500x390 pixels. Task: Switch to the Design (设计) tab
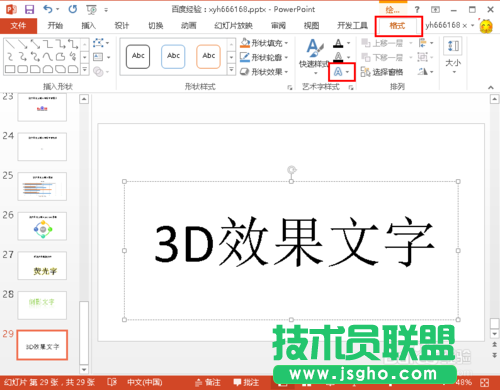122,26
